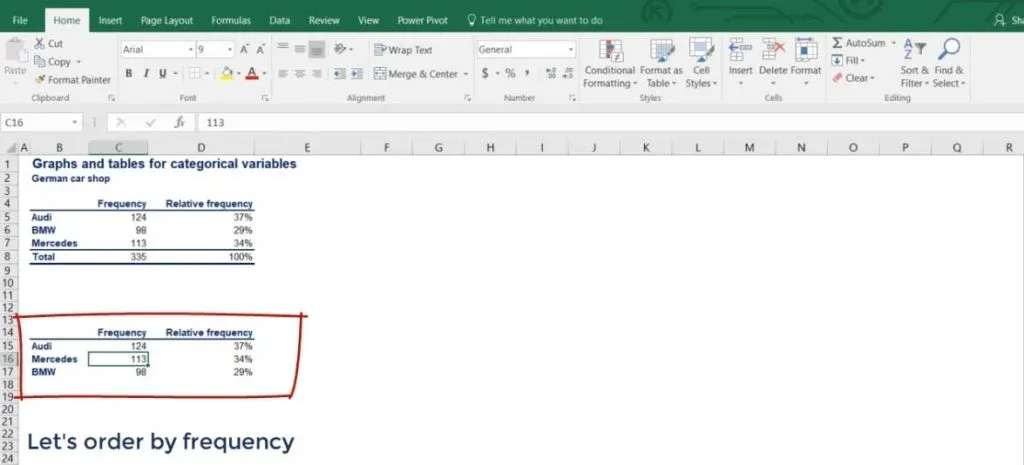Viewport: 1024px width, 465px height.
Task: Toggle Wrap Text for the cell
Action: click(x=403, y=50)
